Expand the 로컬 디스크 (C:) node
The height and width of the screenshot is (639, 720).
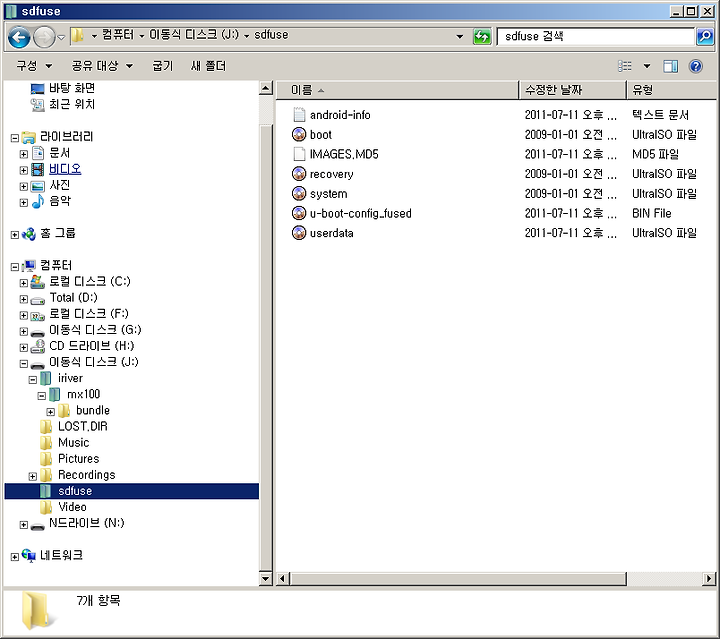pyautogui.click(x=23, y=283)
